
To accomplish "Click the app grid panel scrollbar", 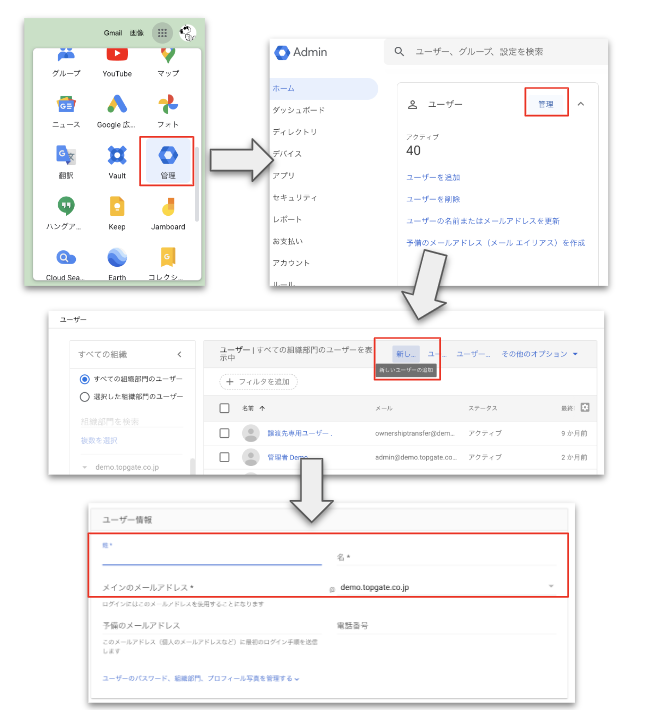I will click(197, 184).
